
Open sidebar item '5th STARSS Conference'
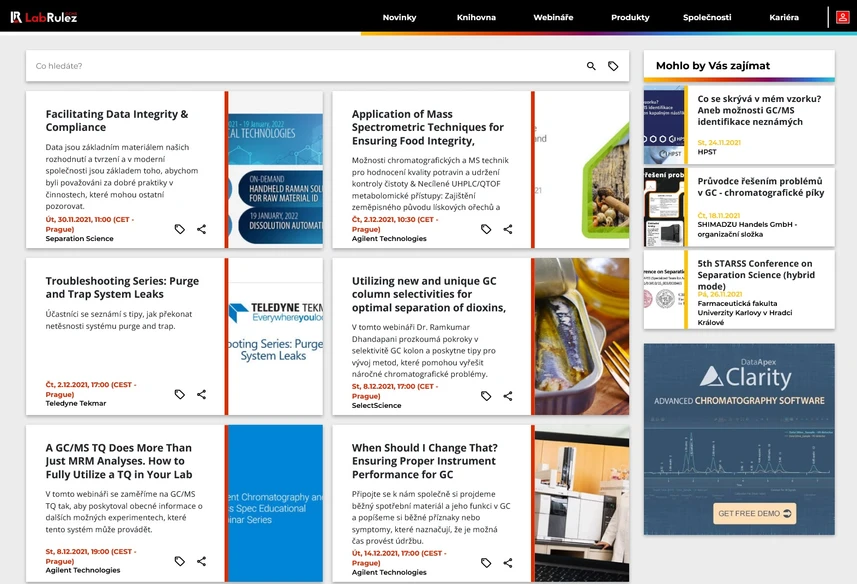756,275
